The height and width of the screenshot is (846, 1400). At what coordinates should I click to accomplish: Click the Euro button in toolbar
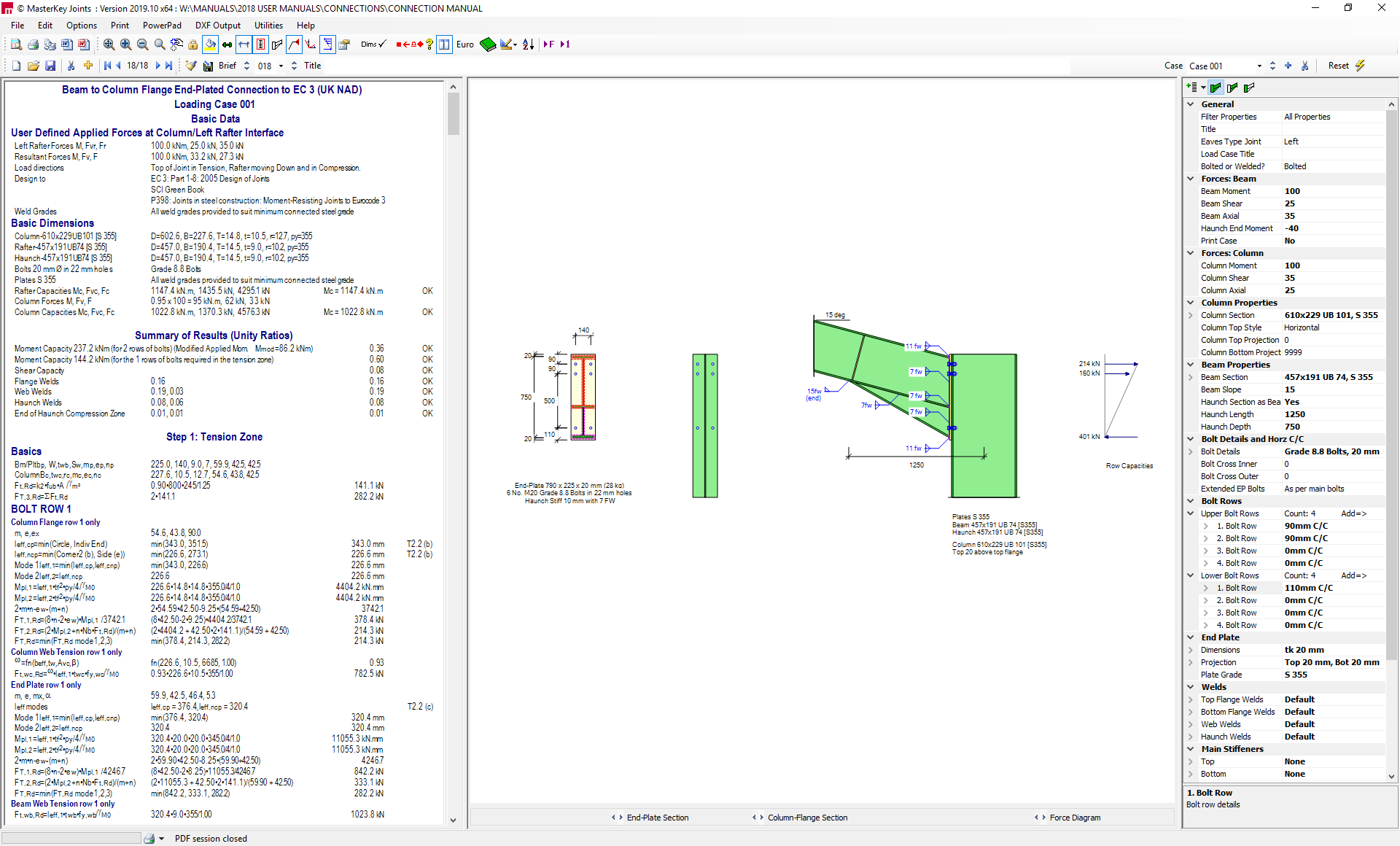[x=464, y=44]
